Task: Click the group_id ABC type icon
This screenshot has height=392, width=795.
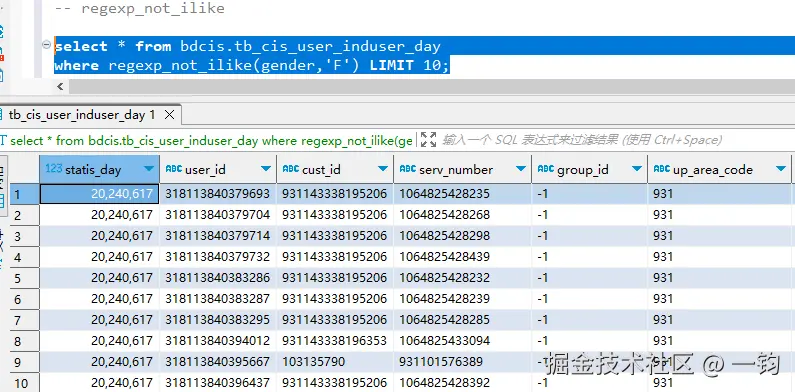Action: coord(546,168)
